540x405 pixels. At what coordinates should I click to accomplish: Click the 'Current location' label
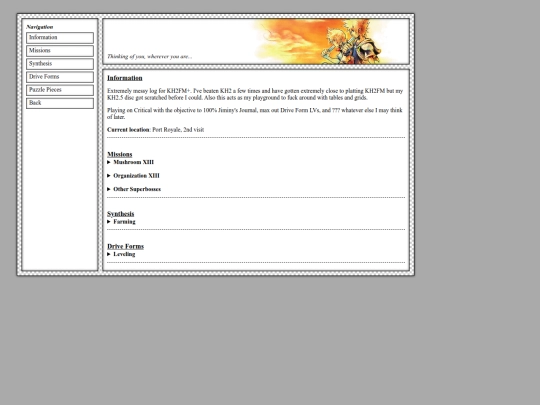click(128, 129)
